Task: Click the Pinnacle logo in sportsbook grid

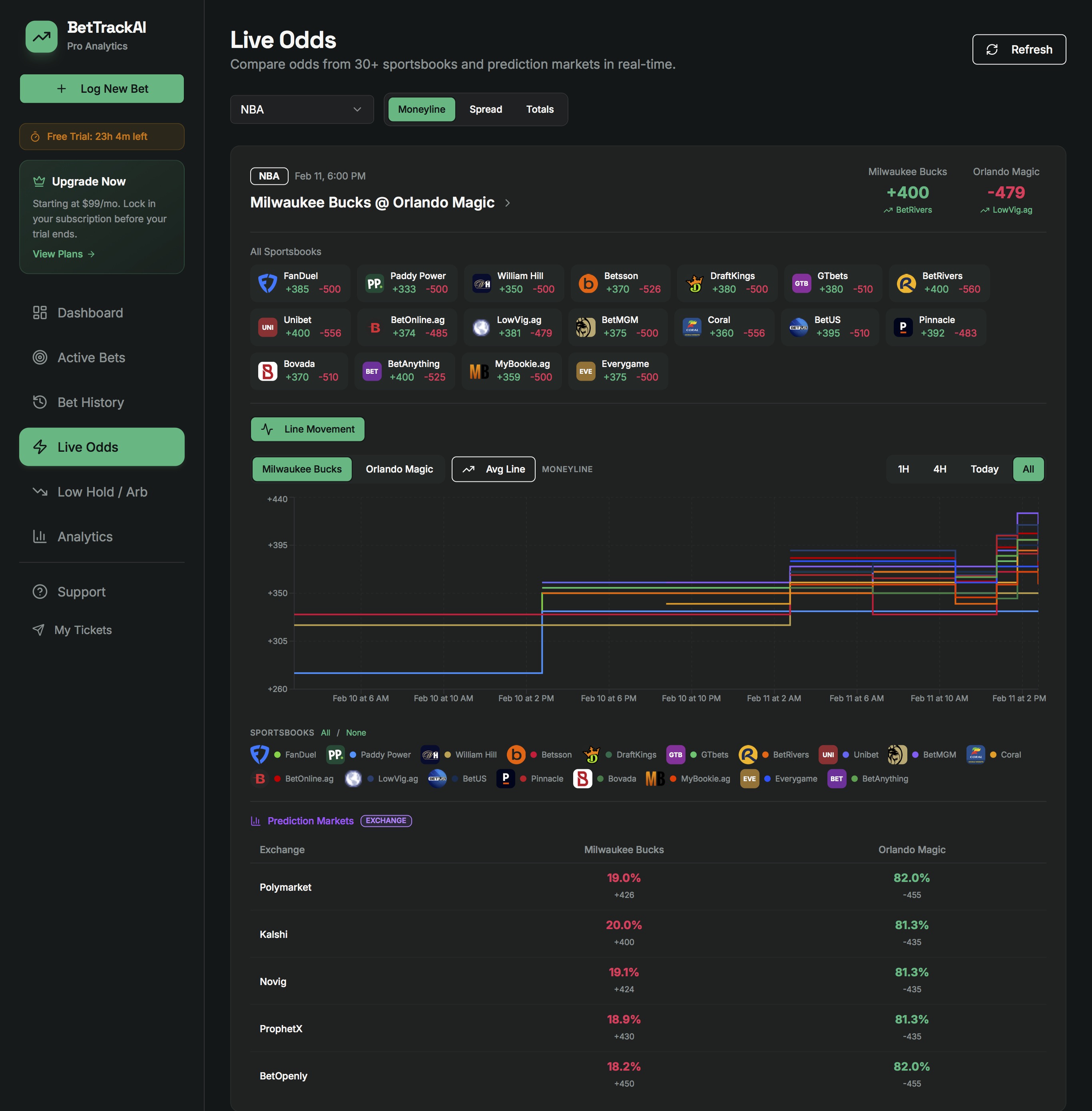Action: pos(903,327)
